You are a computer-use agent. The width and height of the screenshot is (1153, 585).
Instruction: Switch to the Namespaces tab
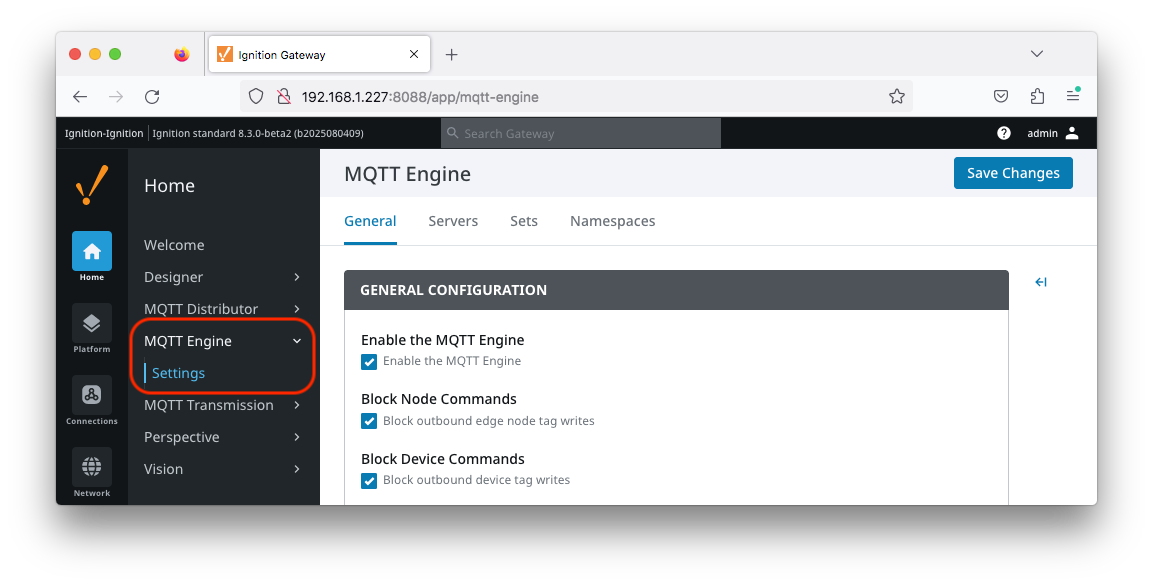(613, 221)
